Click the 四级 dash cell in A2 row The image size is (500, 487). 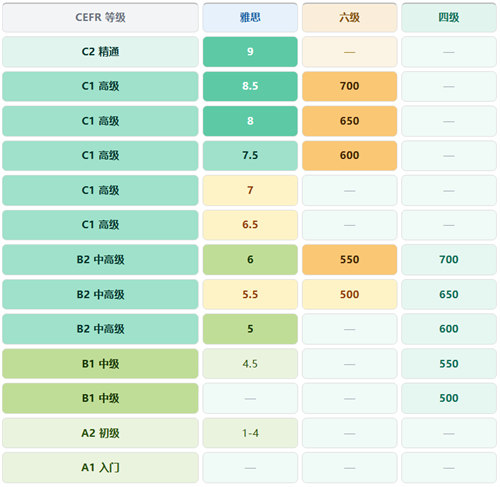pyautogui.click(x=449, y=433)
